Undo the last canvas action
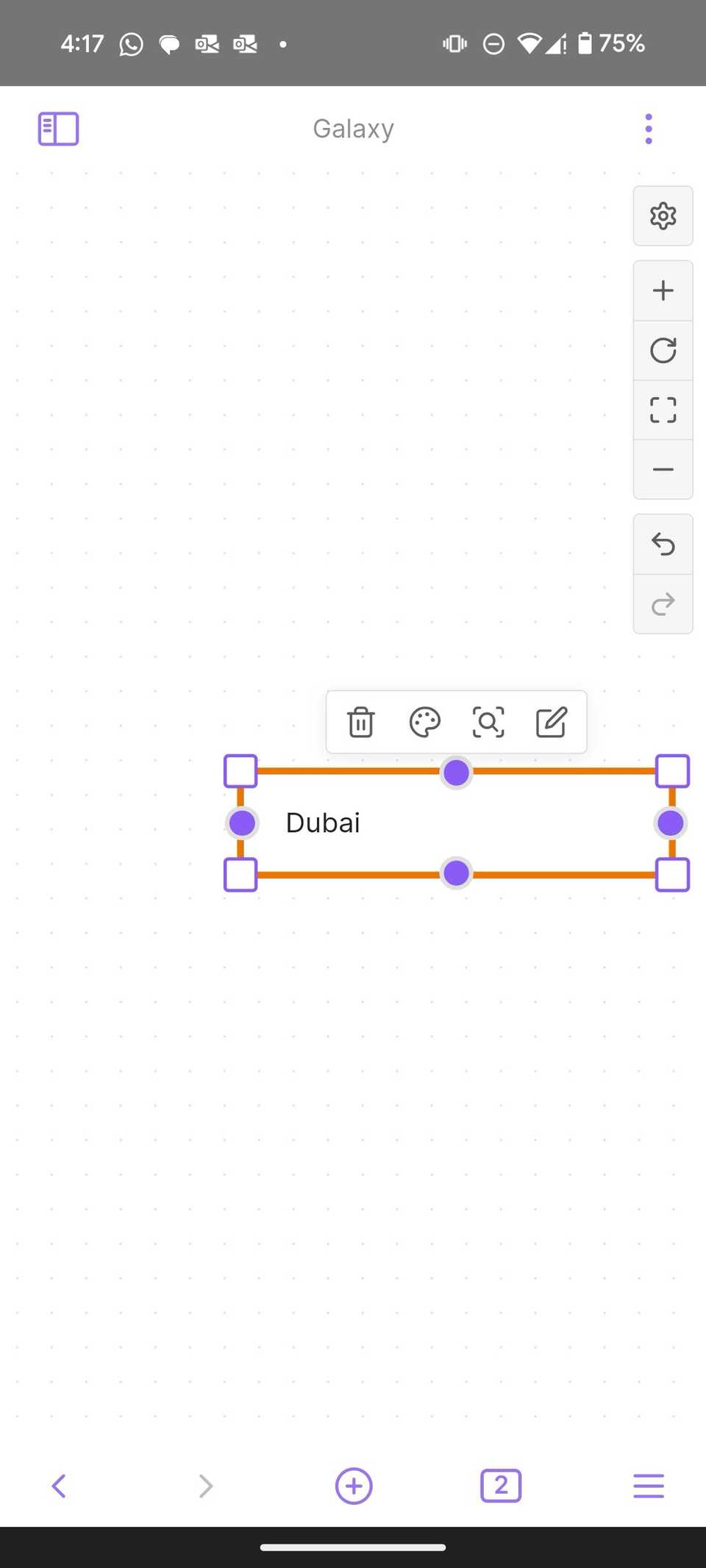Screen dimensions: 706x1568 click(663, 545)
